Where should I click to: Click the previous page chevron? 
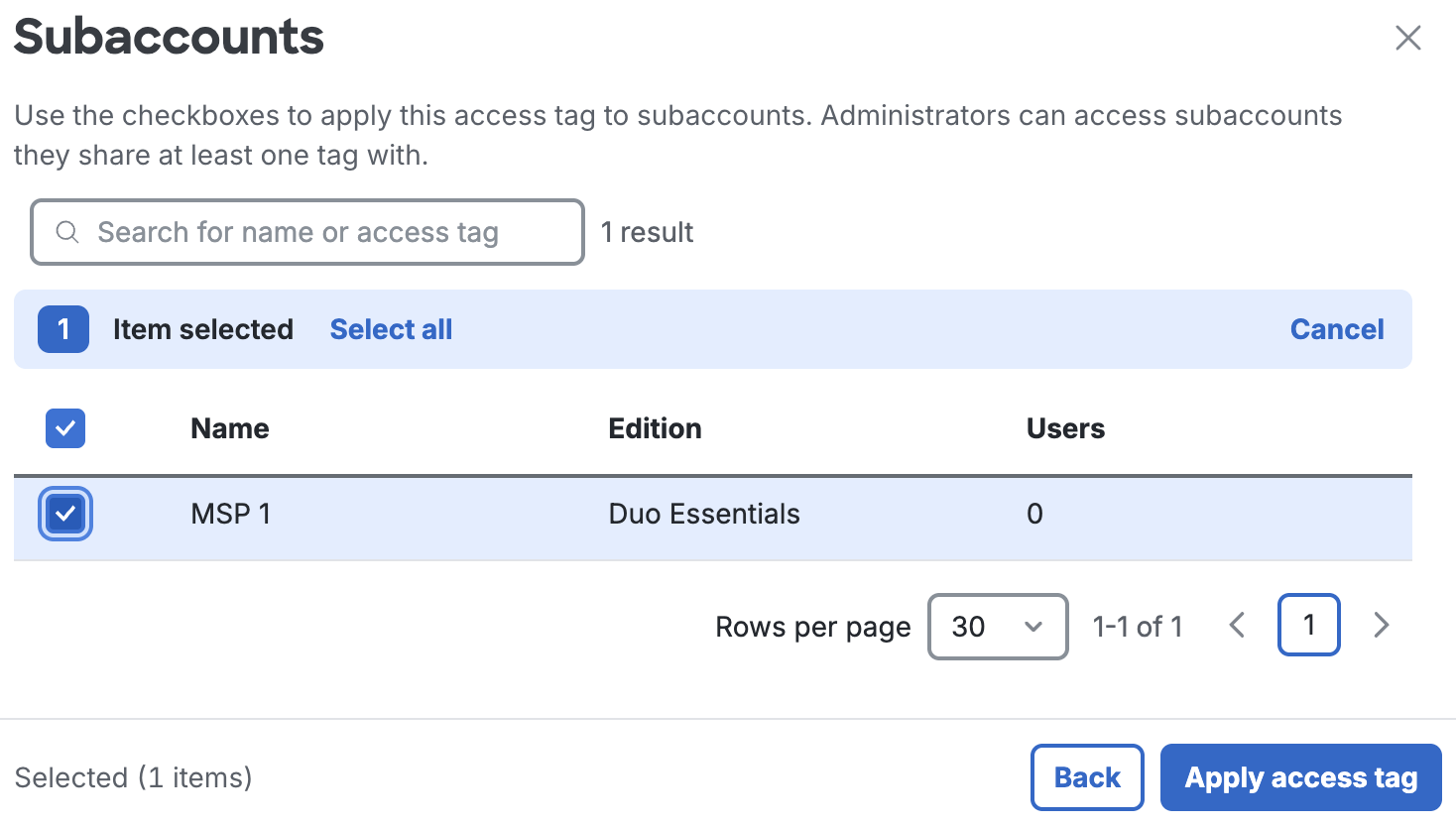click(x=1237, y=626)
